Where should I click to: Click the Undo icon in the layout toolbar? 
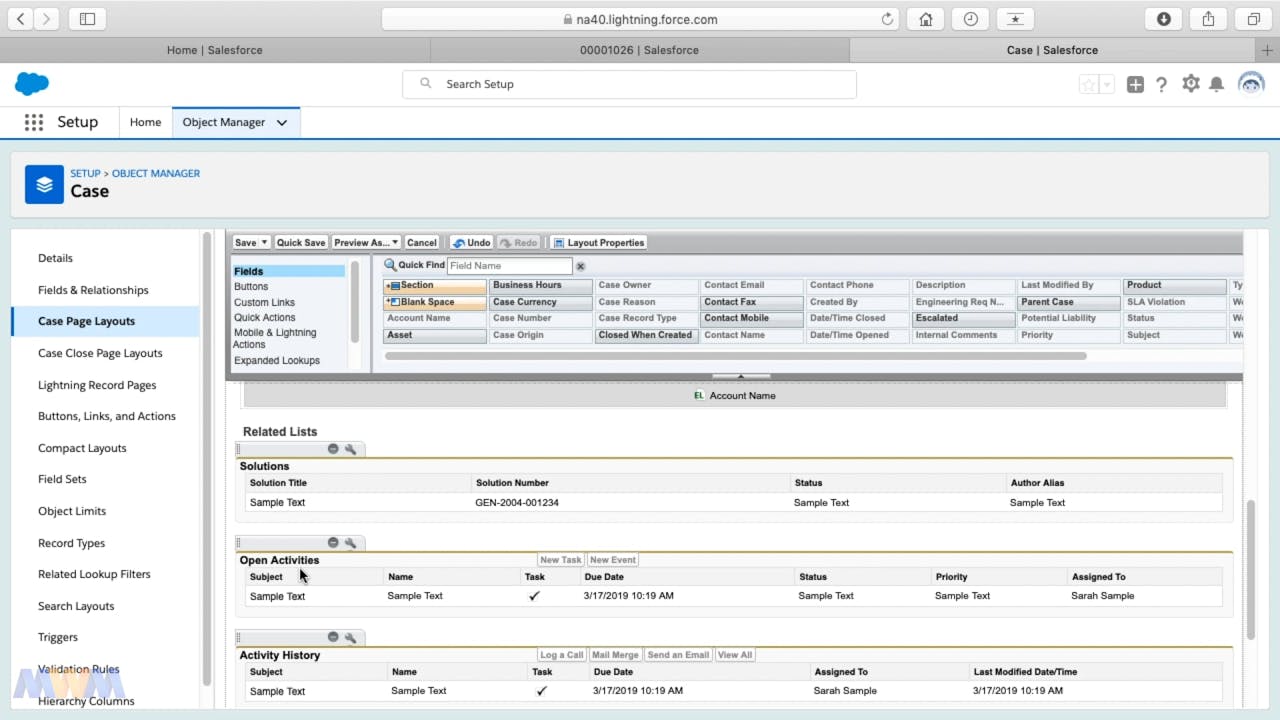(x=471, y=242)
